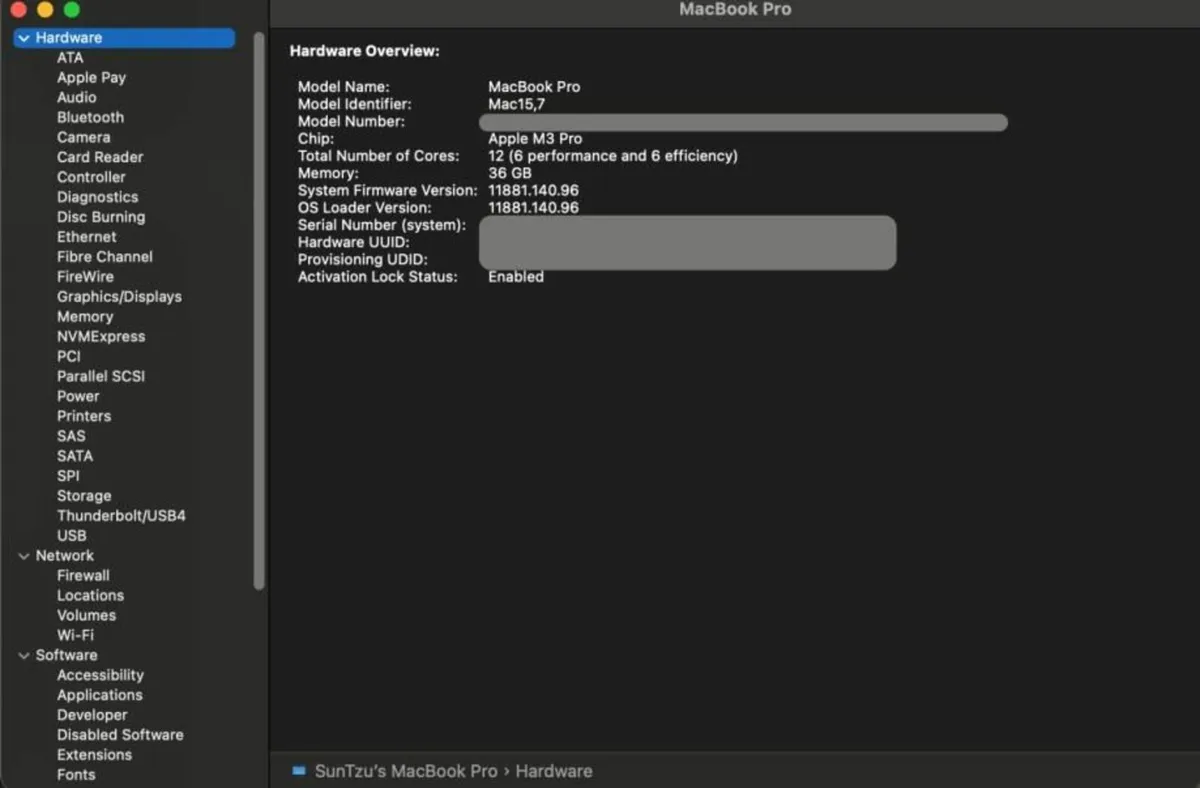The width and height of the screenshot is (1200, 788).
Task: Click the Chip value Apple M3 Pro
Action: [x=535, y=139]
